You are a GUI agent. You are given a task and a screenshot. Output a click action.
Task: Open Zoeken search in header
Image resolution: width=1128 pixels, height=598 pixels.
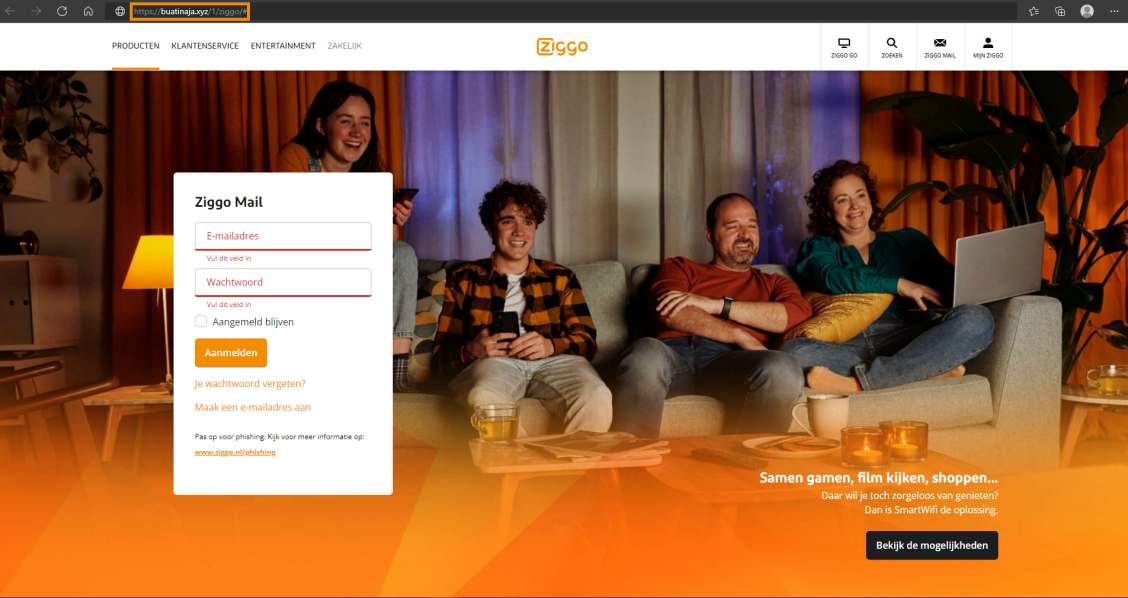coord(892,47)
